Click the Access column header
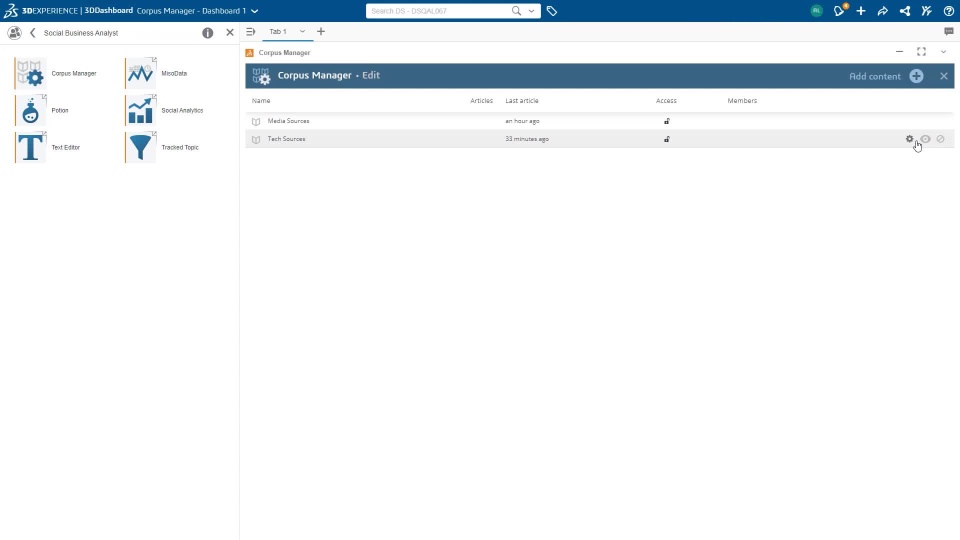960x540 pixels. [666, 100]
